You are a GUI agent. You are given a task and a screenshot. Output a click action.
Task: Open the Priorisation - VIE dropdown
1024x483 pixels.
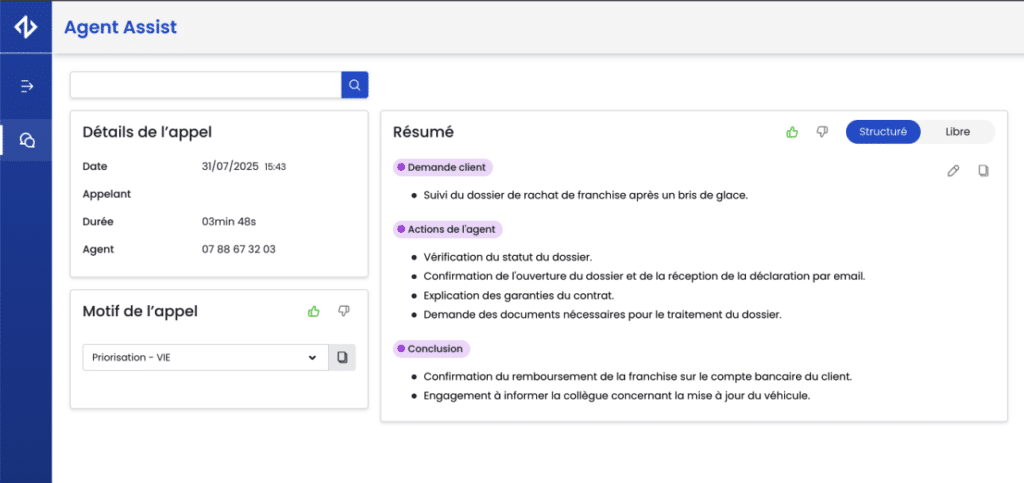coord(205,357)
